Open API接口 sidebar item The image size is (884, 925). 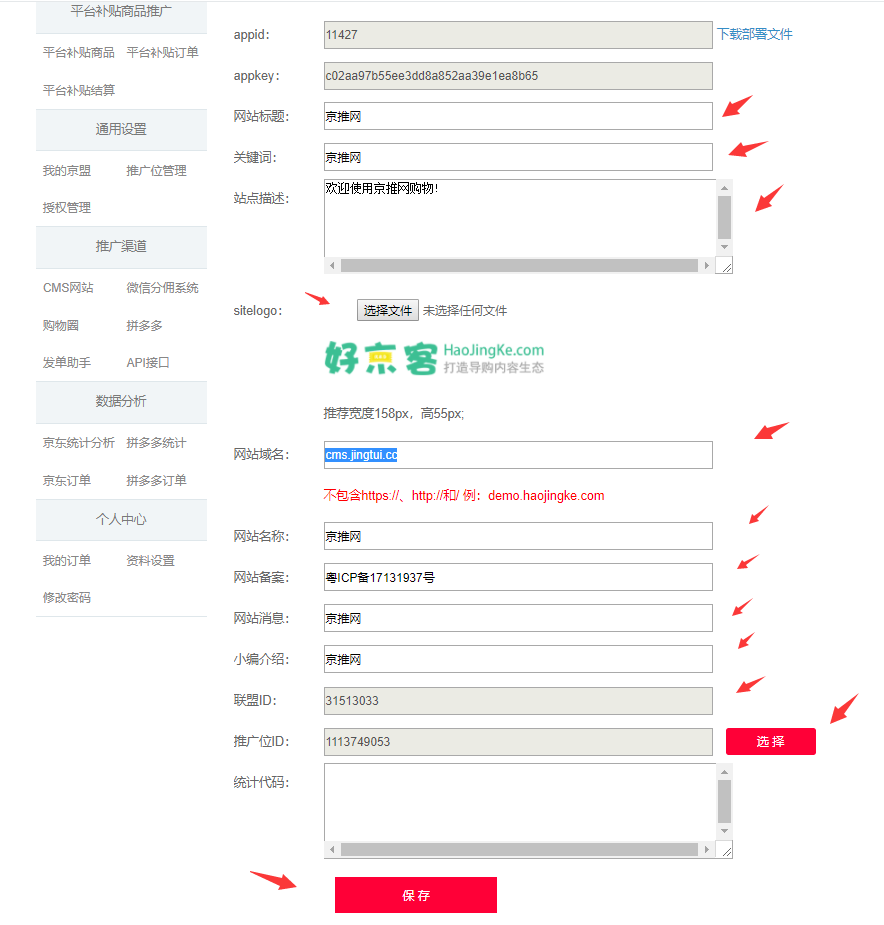click(x=148, y=363)
